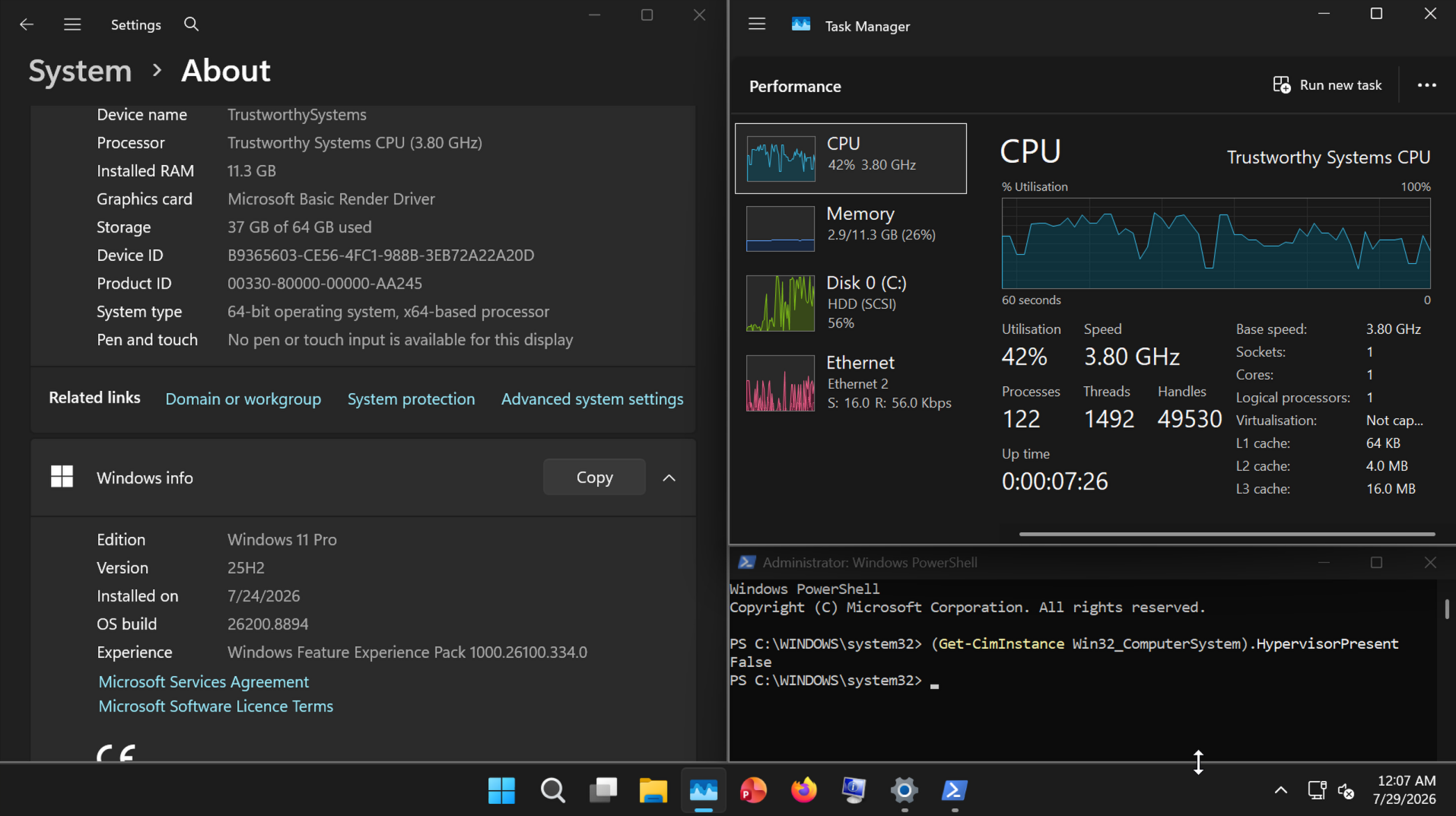
Task: Click the muted volume tray icon
Action: coord(1346,791)
